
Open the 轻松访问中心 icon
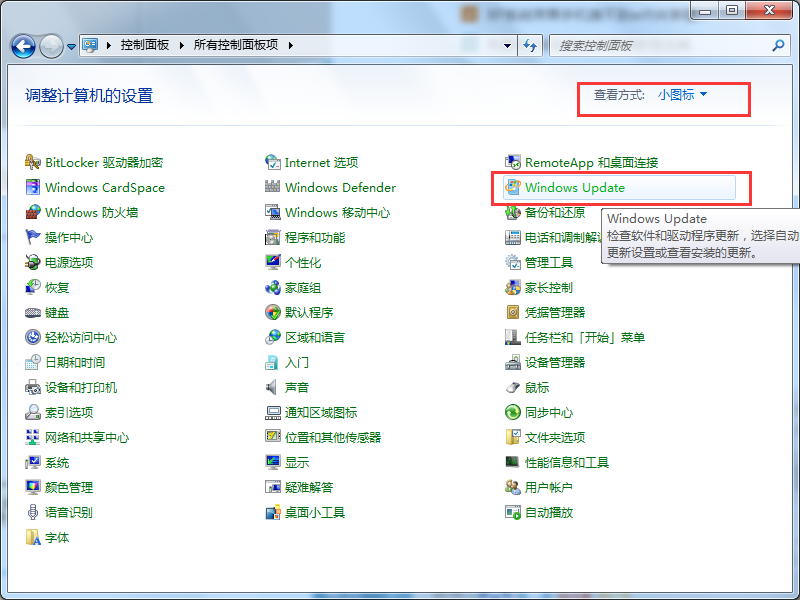coord(33,337)
